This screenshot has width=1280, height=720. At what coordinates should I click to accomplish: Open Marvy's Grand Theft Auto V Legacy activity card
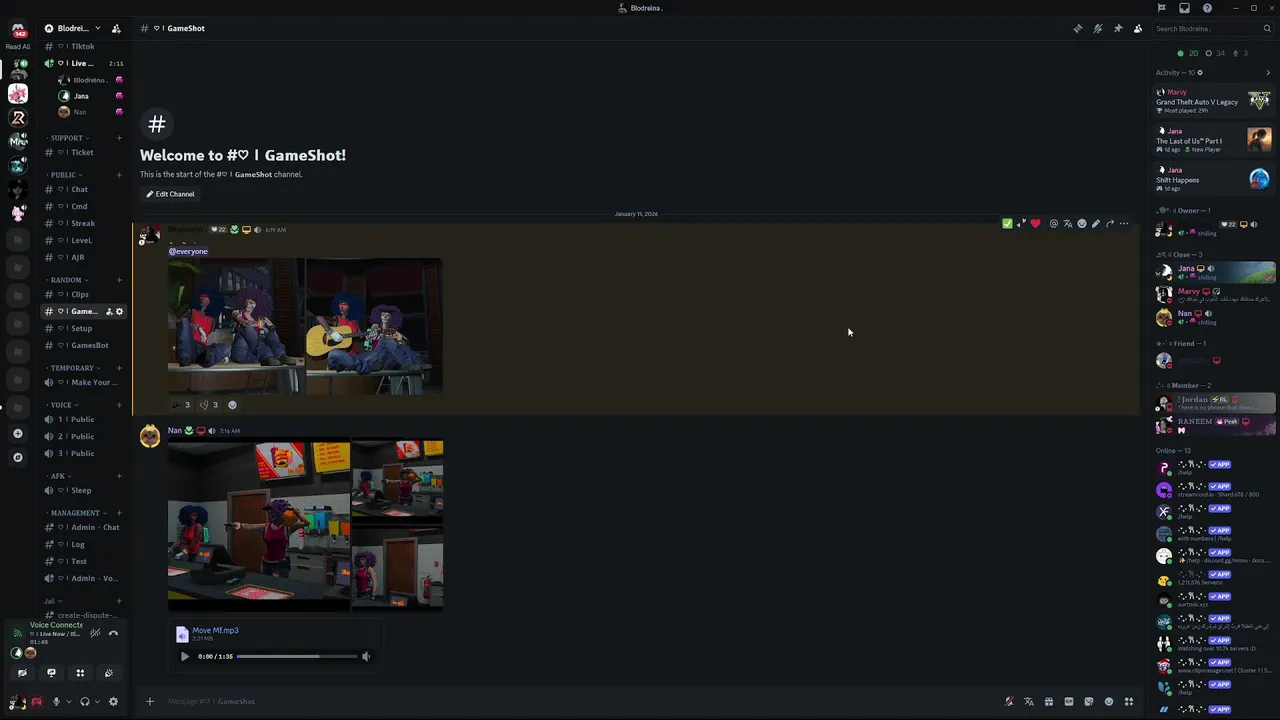[x=1214, y=102]
